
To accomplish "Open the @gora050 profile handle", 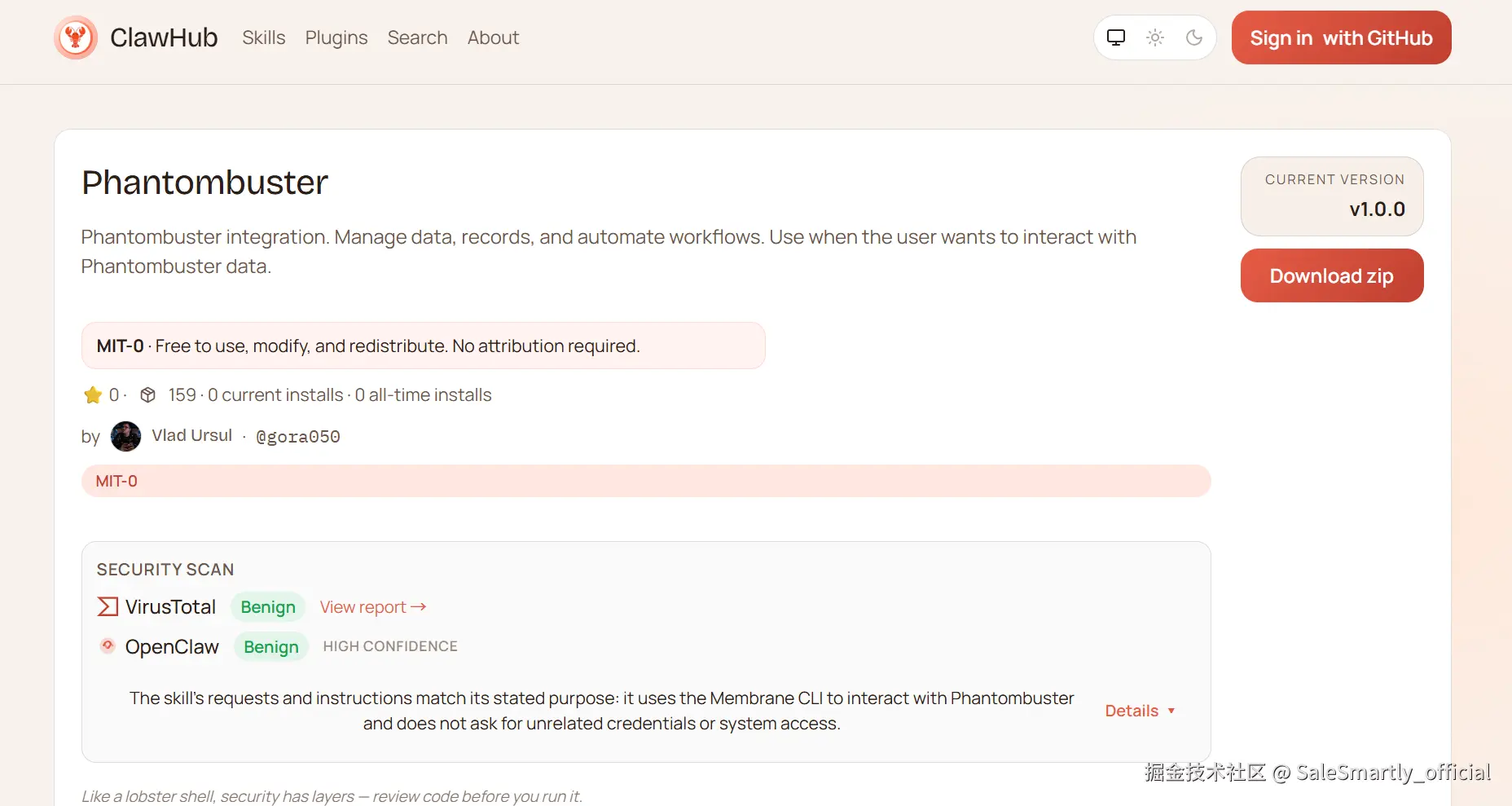I will [298, 437].
